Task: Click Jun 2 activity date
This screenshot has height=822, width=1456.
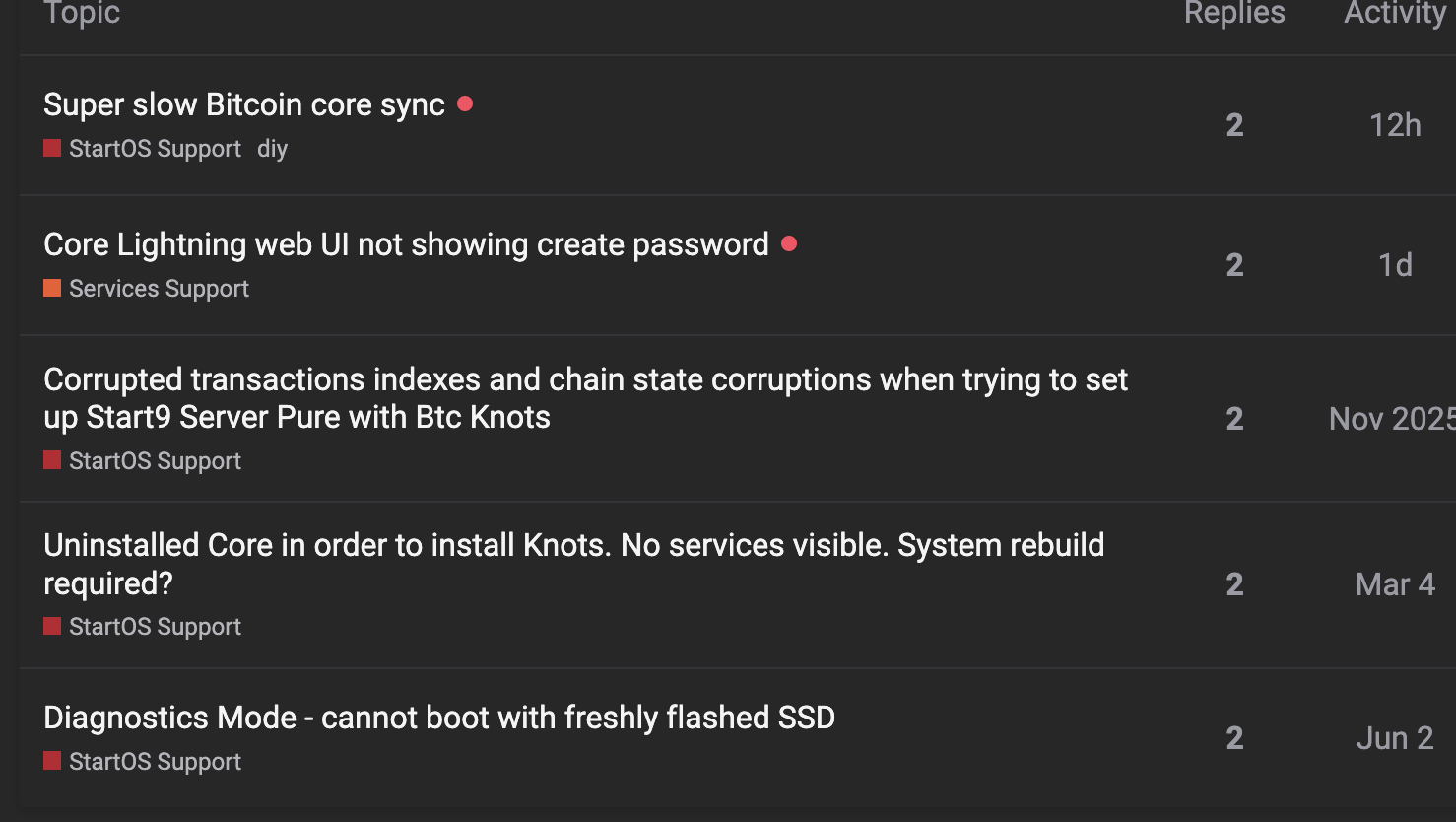Action: point(1395,738)
